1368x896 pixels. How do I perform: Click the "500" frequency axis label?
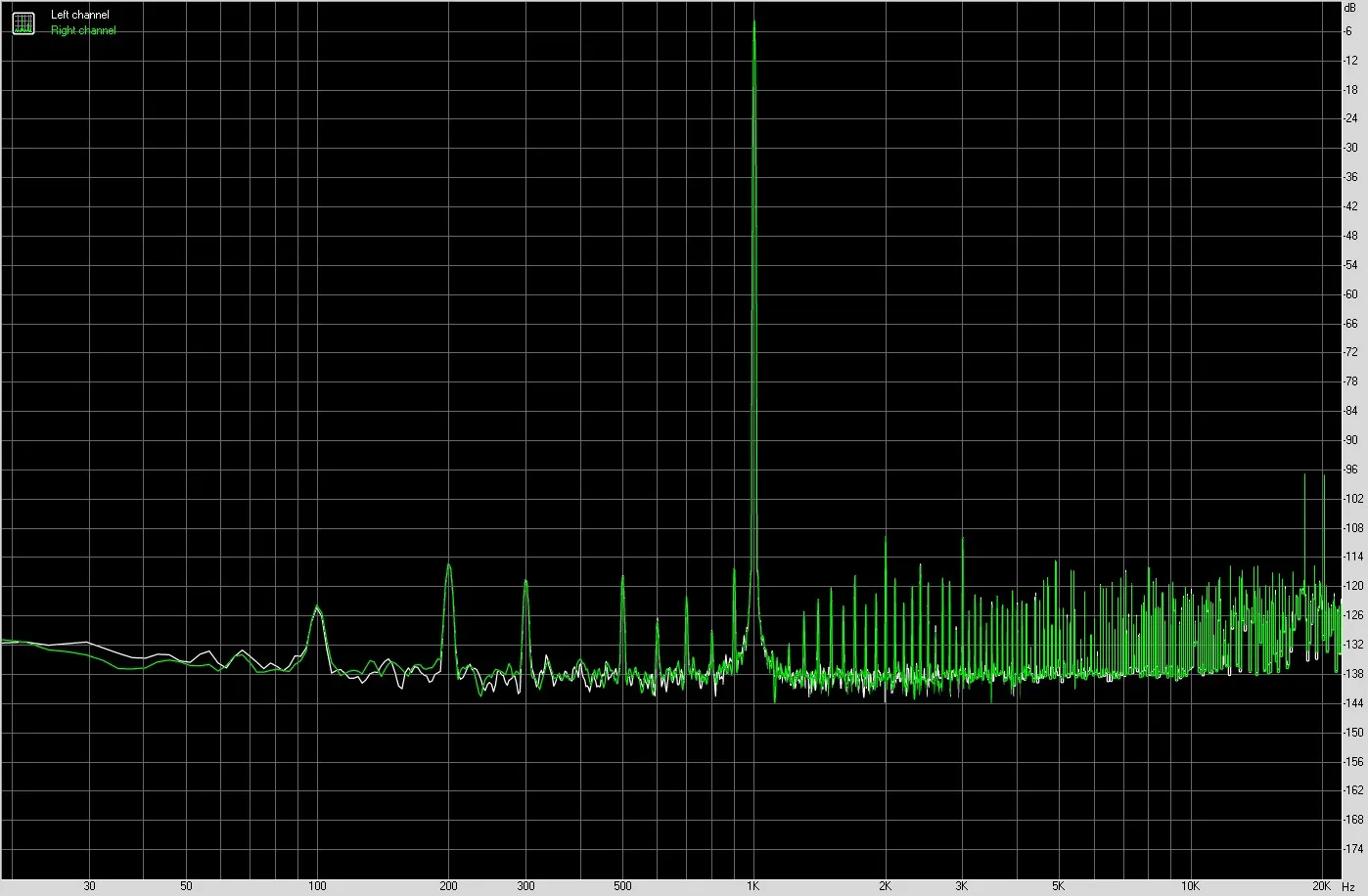(x=622, y=886)
